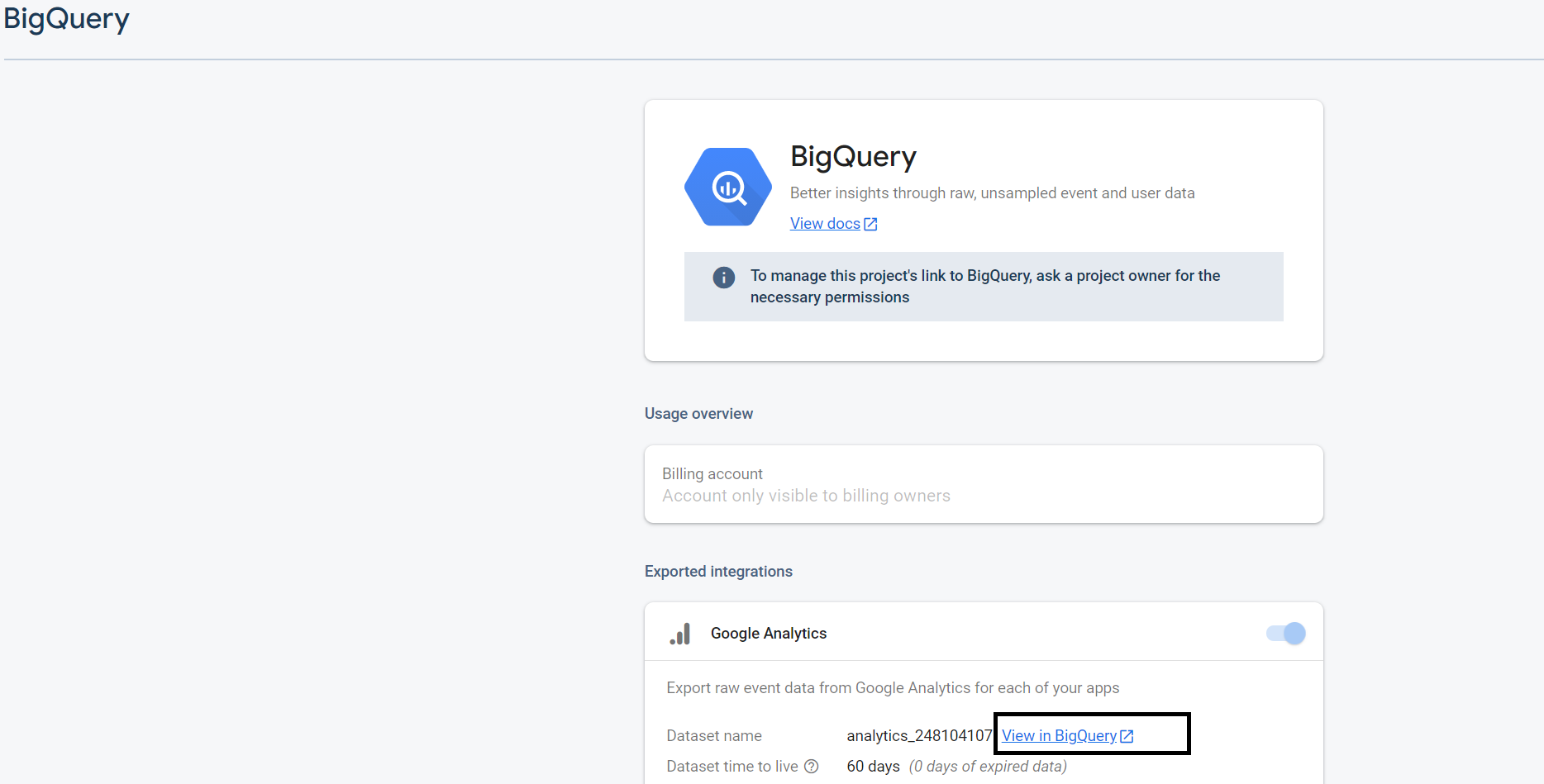Click the 60 days dataset time to live value
Image resolution: width=1544 pixels, height=784 pixels.
(873, 766)
